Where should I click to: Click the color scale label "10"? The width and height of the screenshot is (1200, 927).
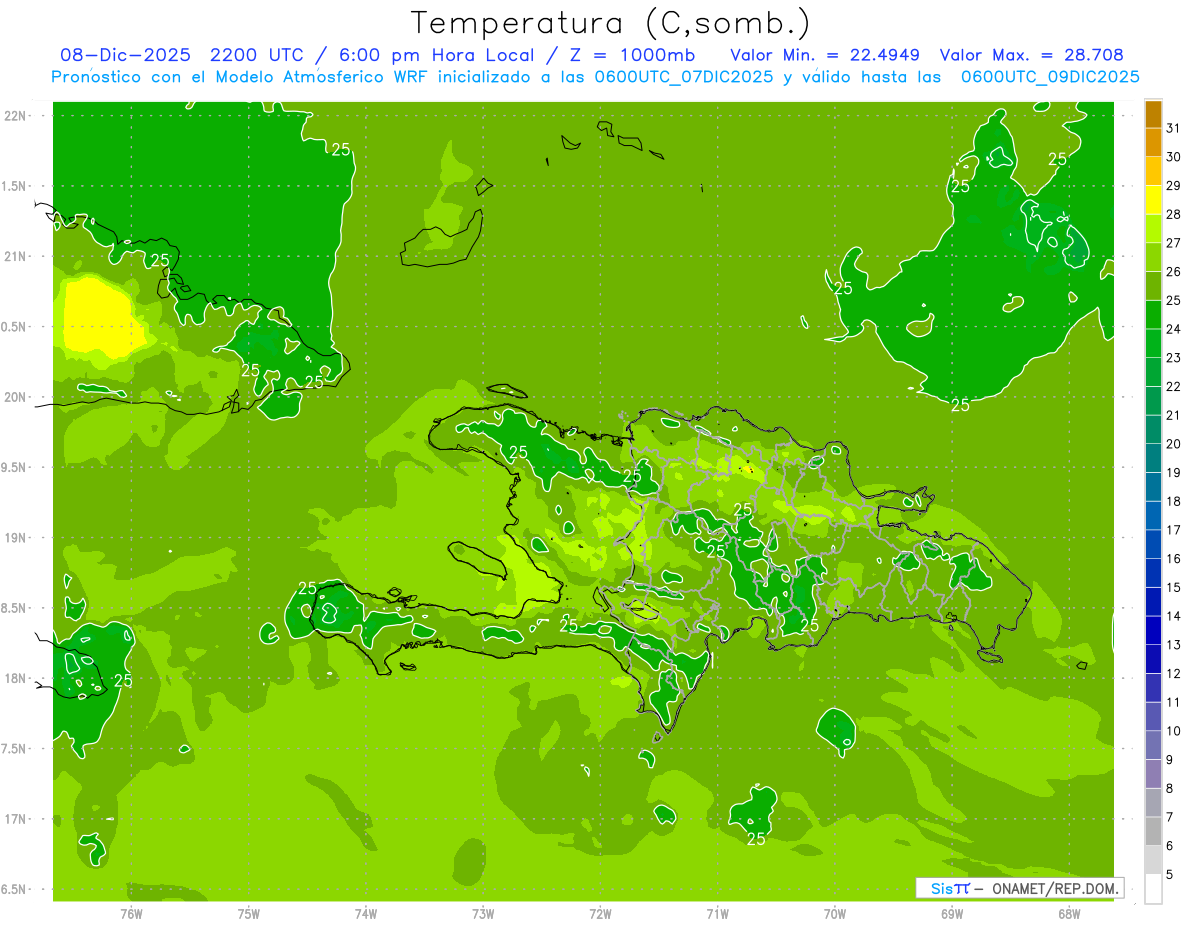click(x=1174, y=731)
